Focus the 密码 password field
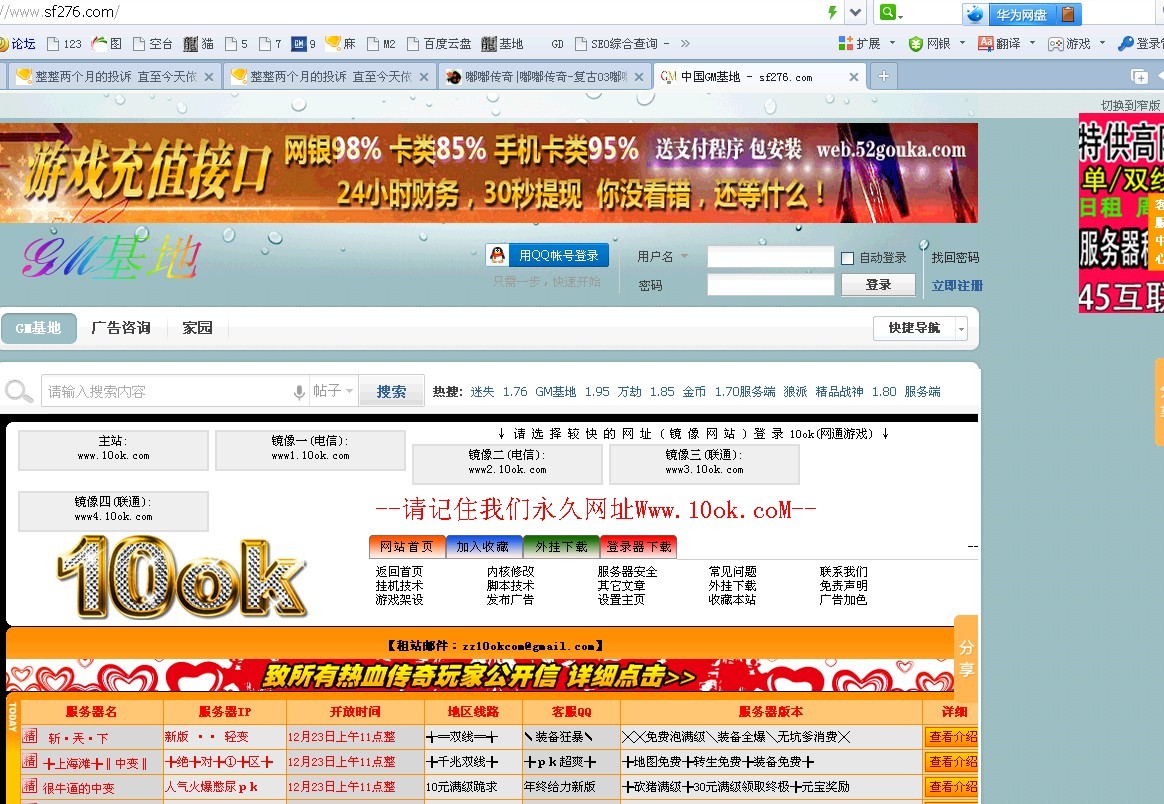 (x=770, y=285)
